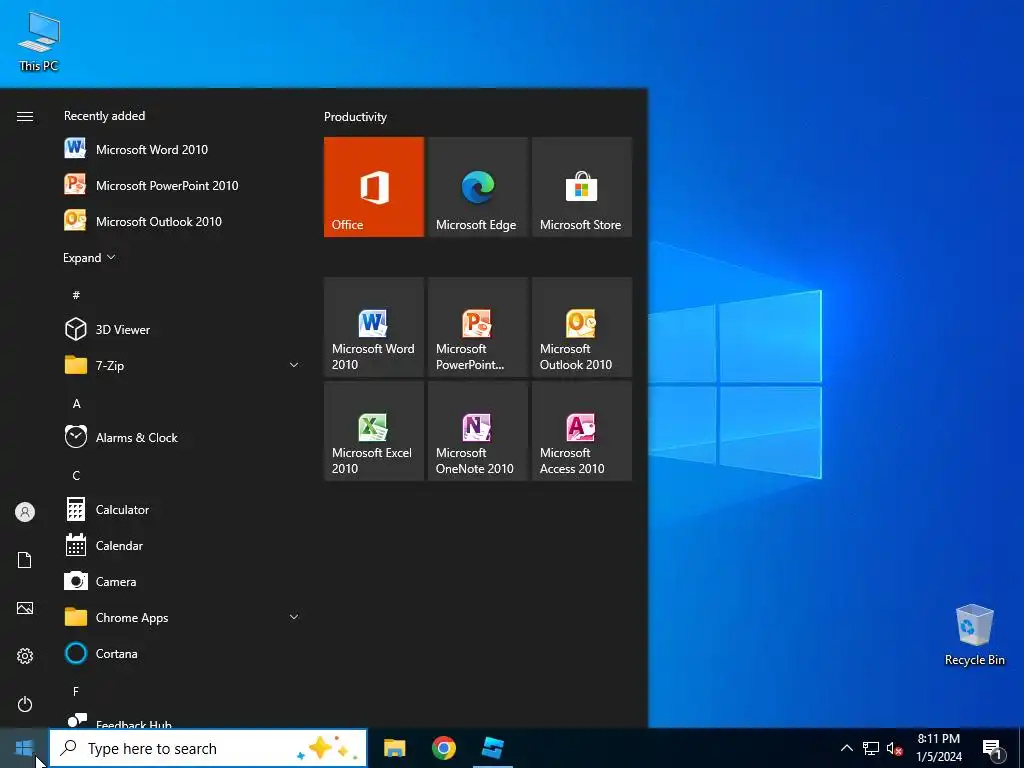Viewport: 1024px width, 768px height.
Task: Expand the 7-Zip folder
Action: 183,366
